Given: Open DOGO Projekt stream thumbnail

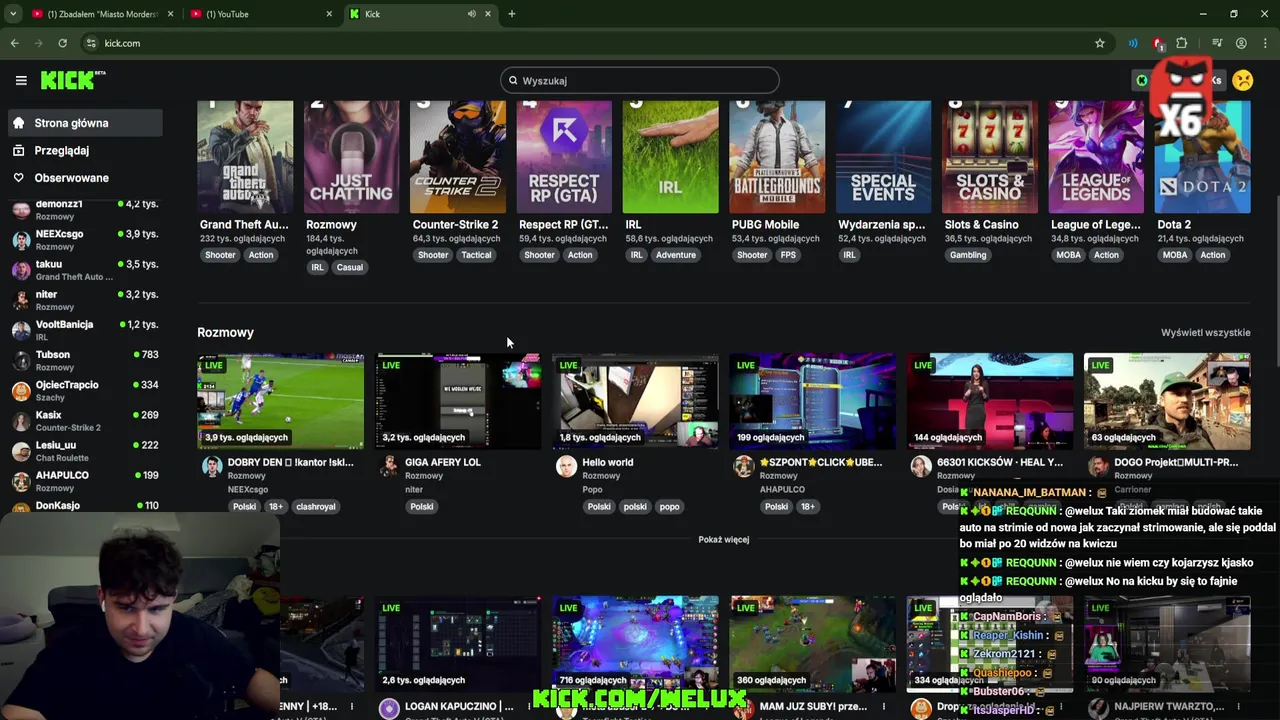Looking at the screenshot, I should (1167, 401).
